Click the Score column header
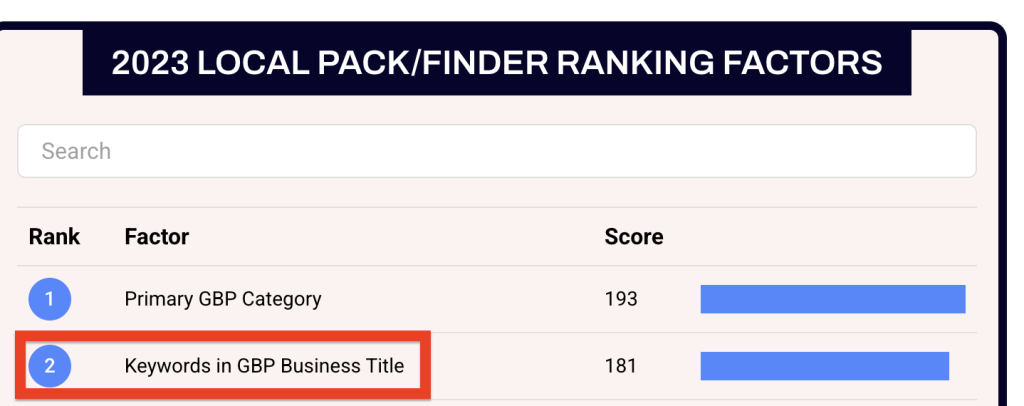This screenshot has width=1024, height=406. pos(634,237)
